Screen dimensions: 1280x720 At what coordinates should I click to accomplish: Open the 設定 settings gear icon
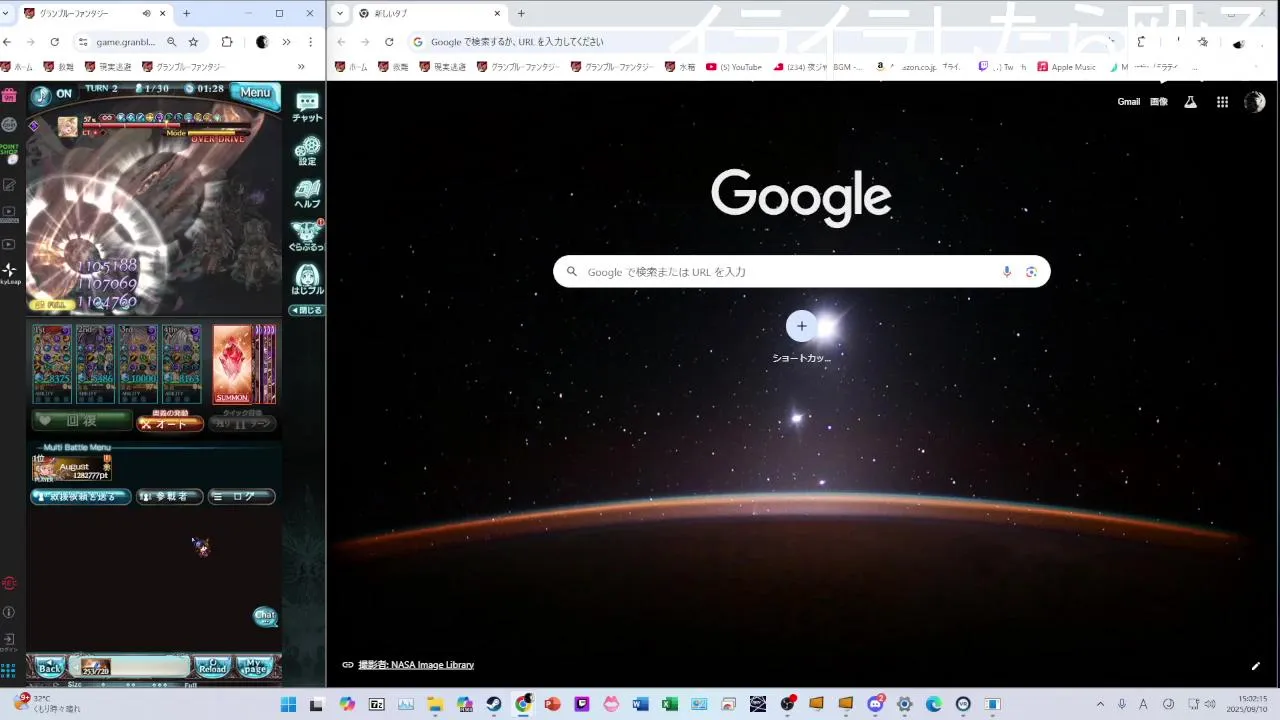(307, 151)
